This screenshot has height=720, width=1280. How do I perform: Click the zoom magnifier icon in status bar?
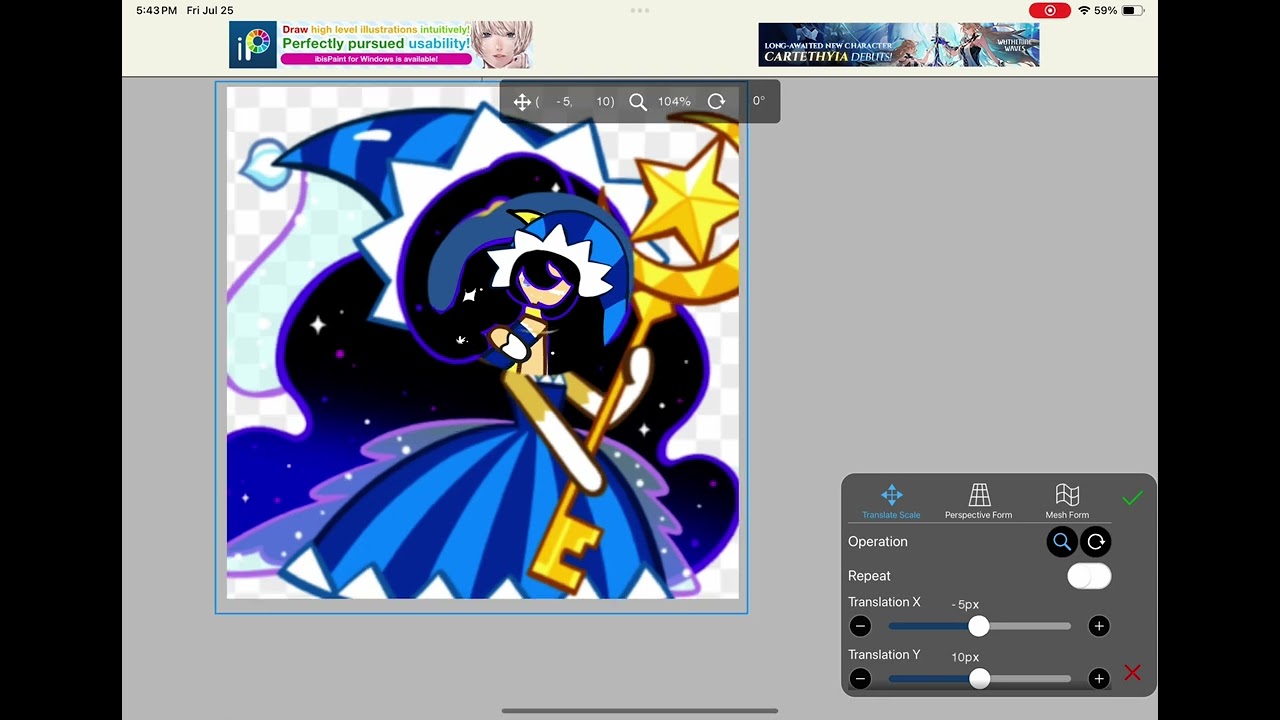click(638, 102)
